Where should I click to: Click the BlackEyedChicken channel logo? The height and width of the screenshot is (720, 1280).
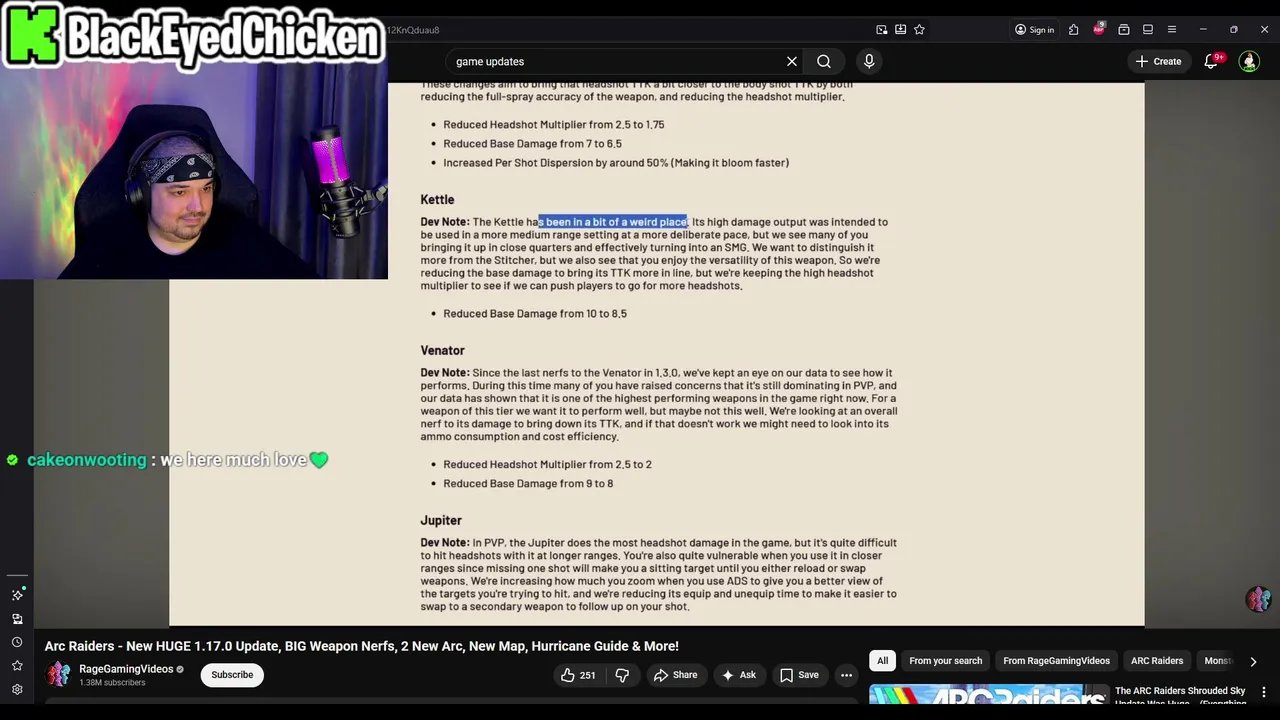click(194, 36)
